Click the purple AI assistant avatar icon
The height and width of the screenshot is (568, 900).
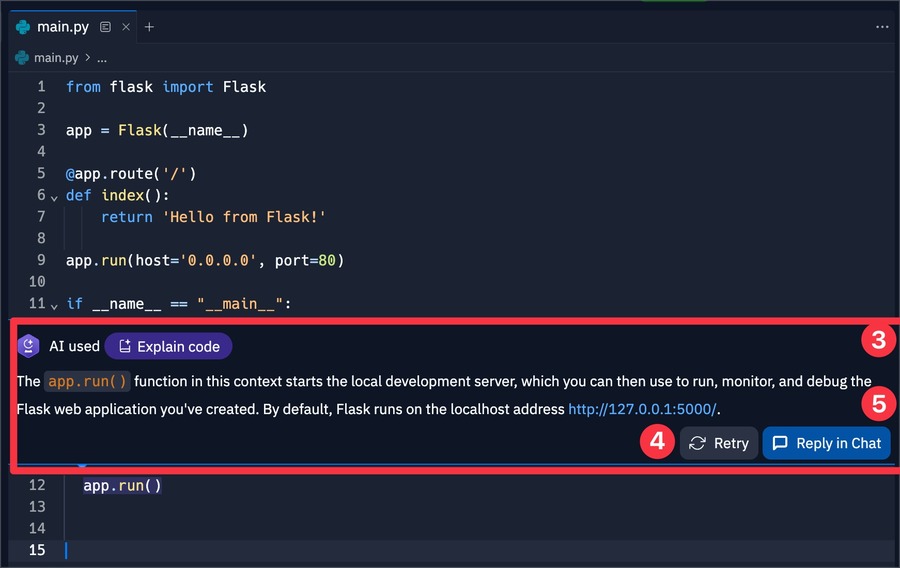(x=29, y=346)
